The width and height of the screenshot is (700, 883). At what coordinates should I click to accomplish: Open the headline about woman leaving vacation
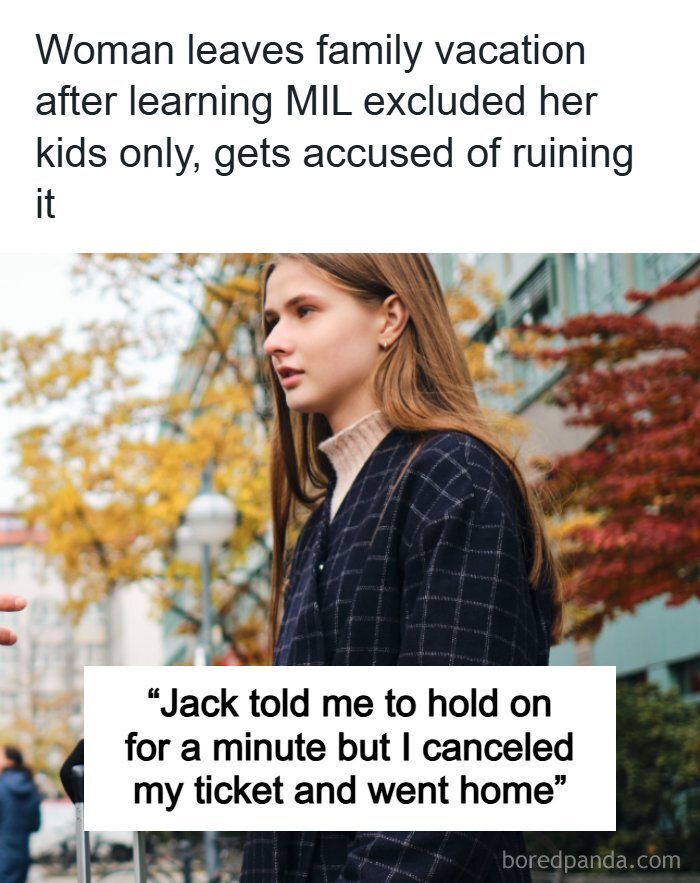click(335, 127)
